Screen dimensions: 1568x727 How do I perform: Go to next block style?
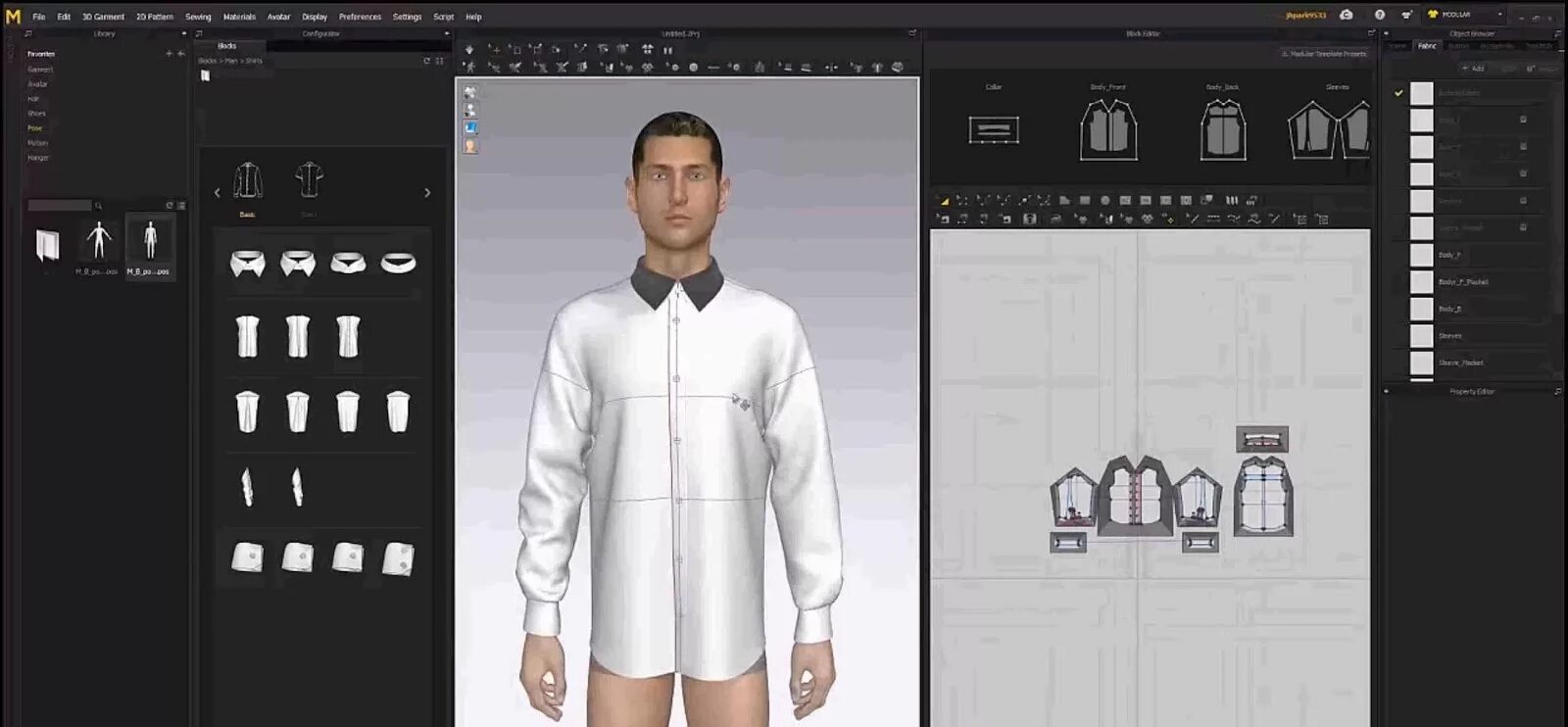pos(427,193)
